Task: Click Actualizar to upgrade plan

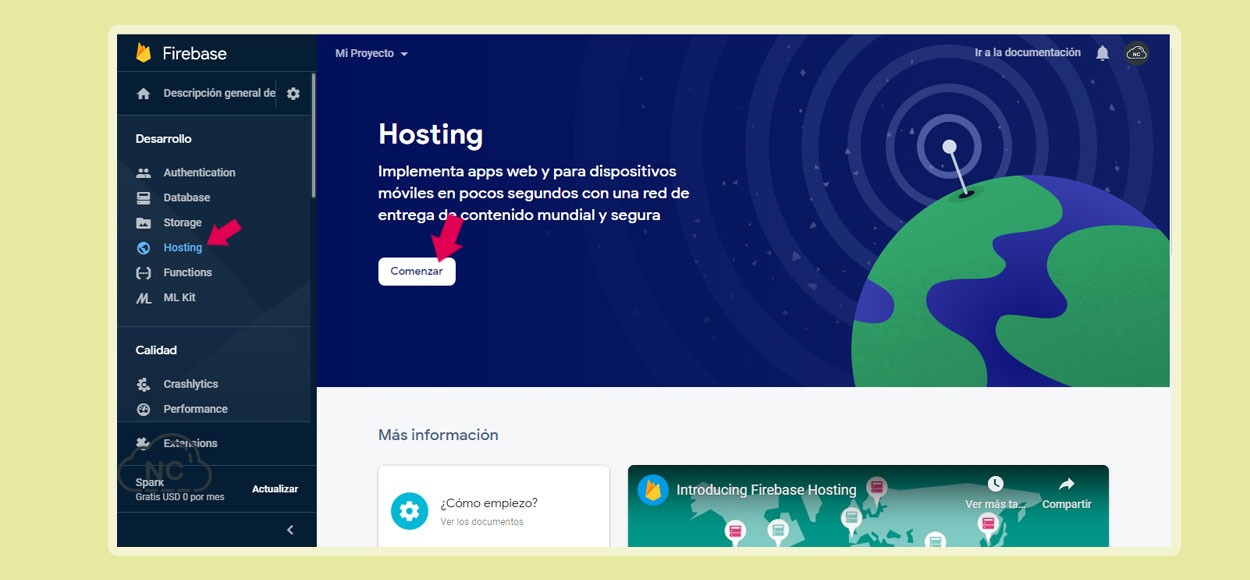Action: pyautogui.click(x=275, y=489)
